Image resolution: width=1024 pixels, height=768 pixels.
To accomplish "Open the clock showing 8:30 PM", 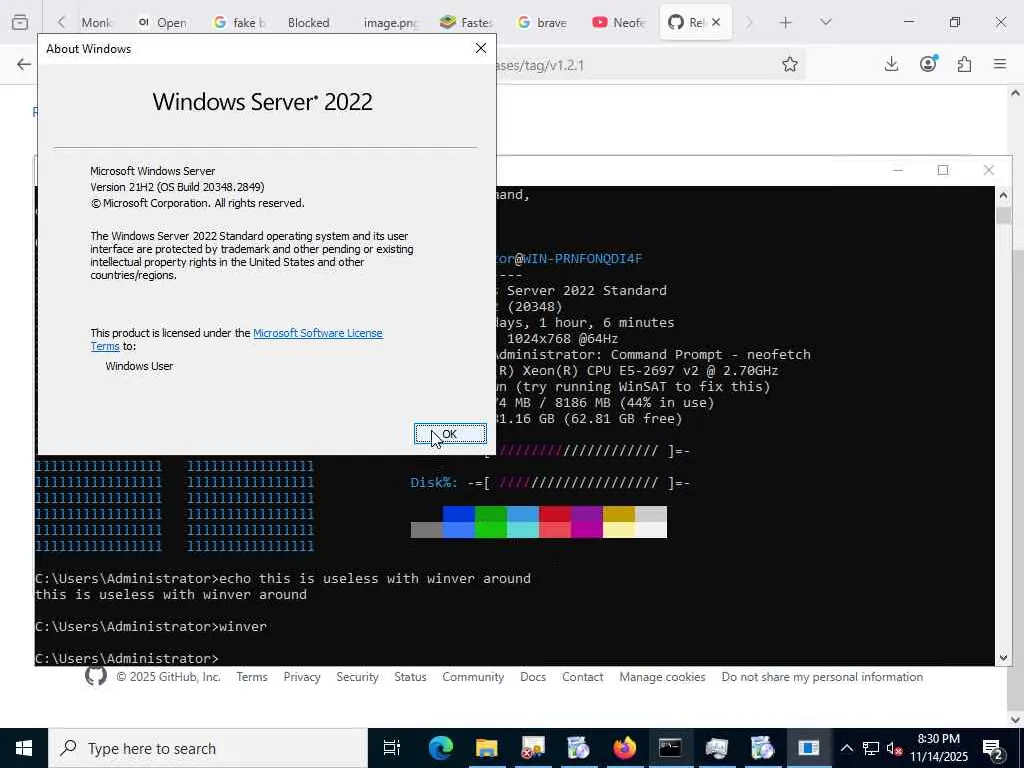I will point(938,748).
